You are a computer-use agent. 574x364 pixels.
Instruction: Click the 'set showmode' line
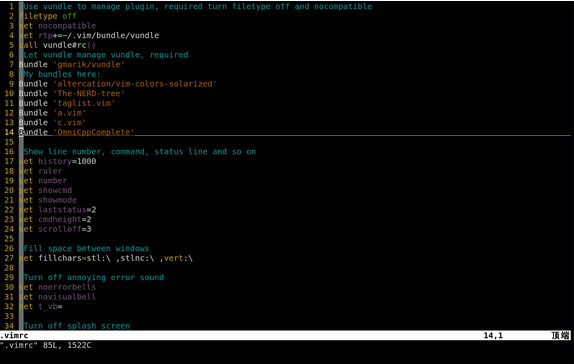[x=48, y=200]
